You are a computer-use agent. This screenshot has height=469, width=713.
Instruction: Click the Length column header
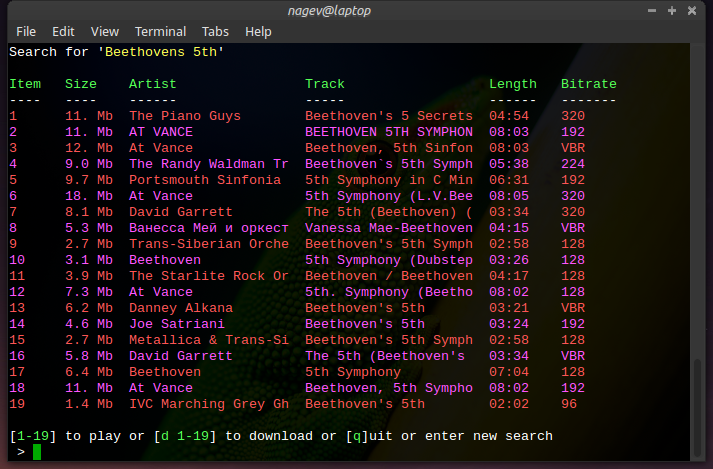click(x=513, y=84)
